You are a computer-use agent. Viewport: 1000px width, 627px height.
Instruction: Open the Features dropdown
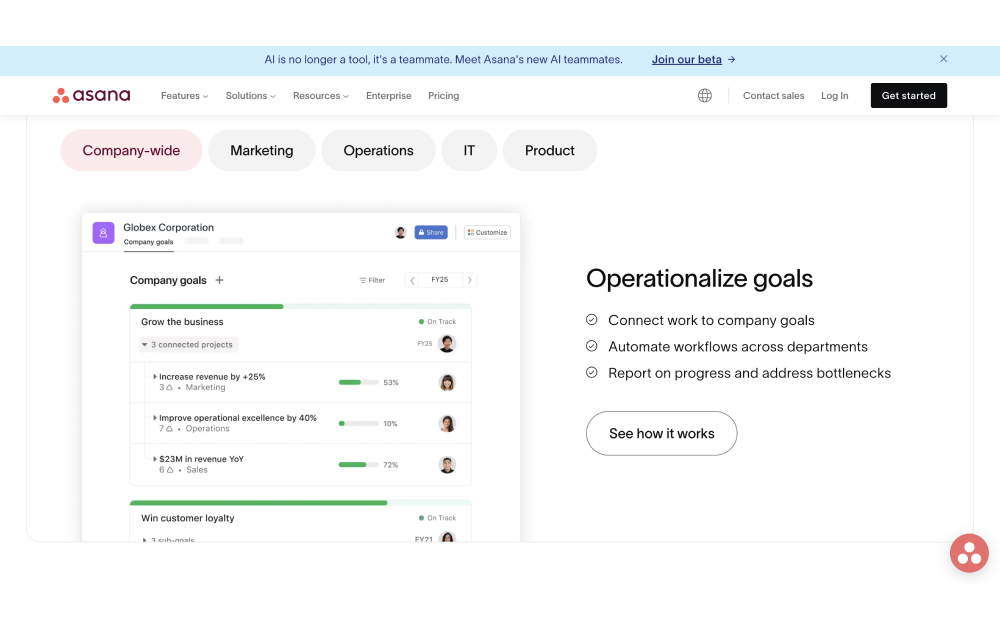[184, 95]
